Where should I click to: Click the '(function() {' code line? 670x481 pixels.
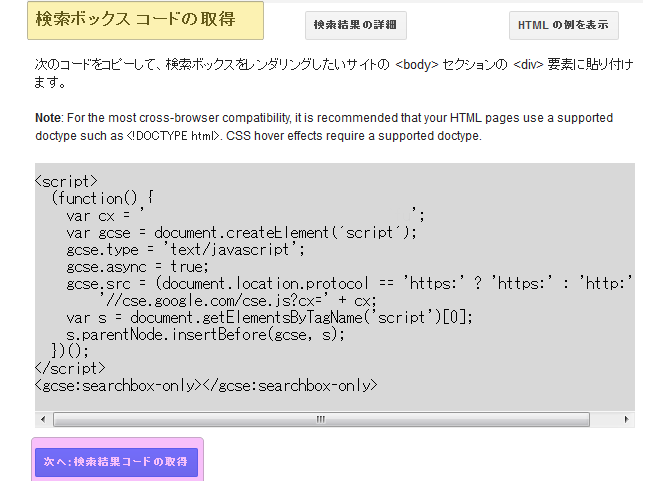point(102,198)
